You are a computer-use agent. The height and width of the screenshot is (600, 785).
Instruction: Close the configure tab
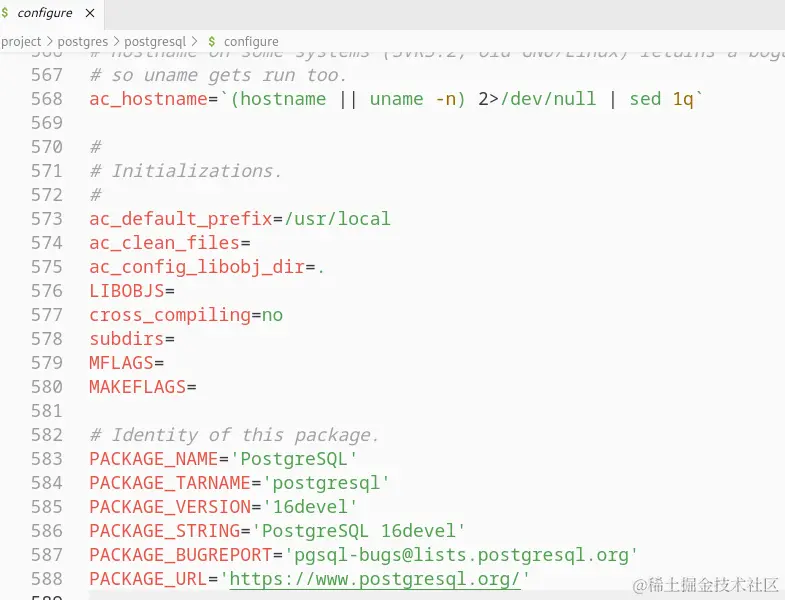(90, 13)
